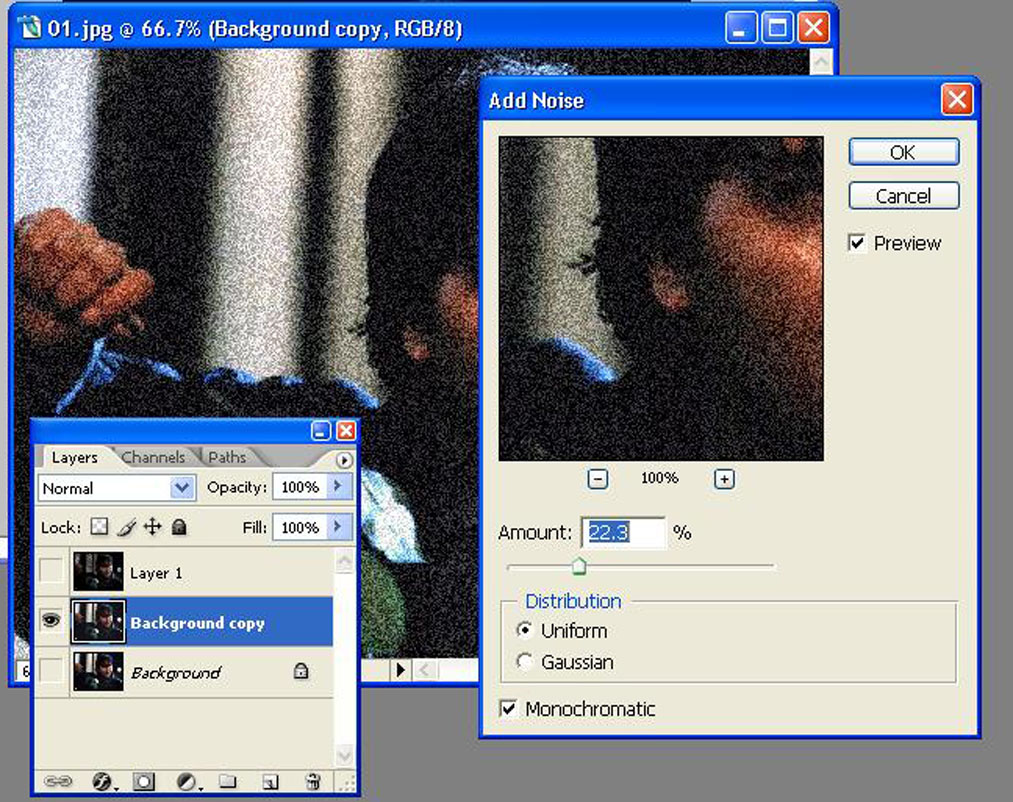The image size is (1013, 802).
Task: Click the link layers icon
Action: (57, 781)
